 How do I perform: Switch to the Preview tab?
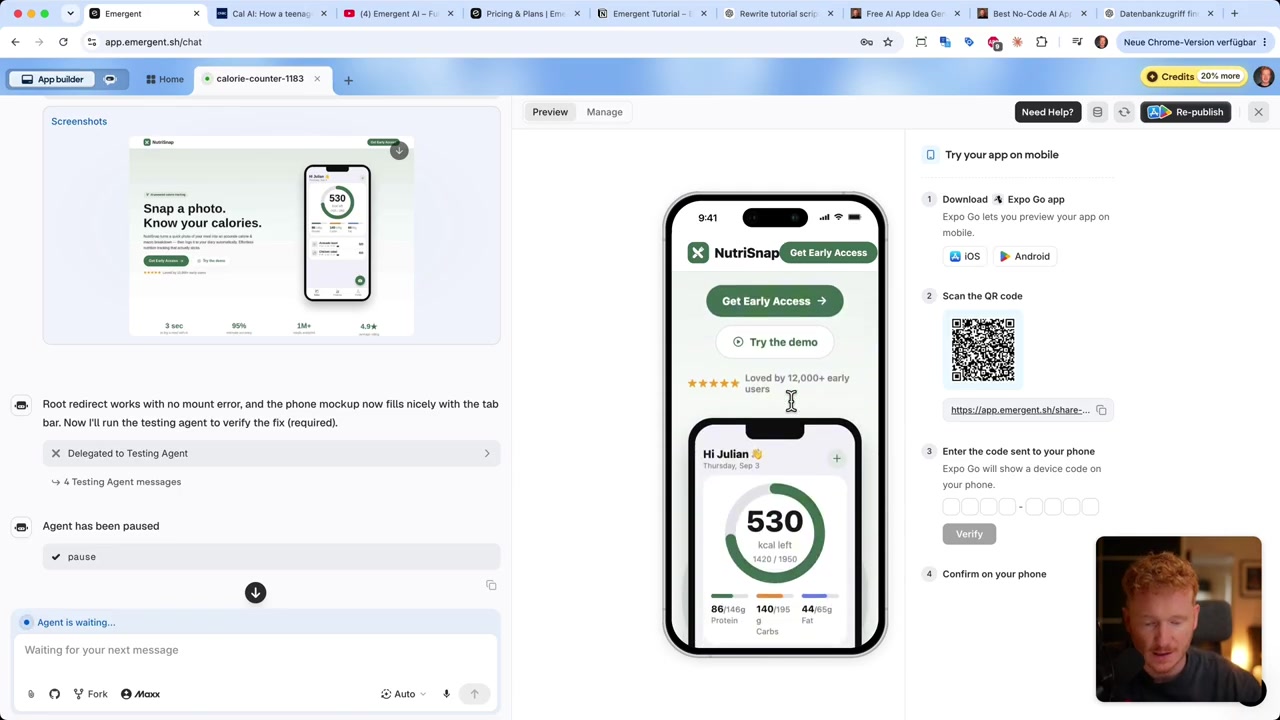pos(550,112)
